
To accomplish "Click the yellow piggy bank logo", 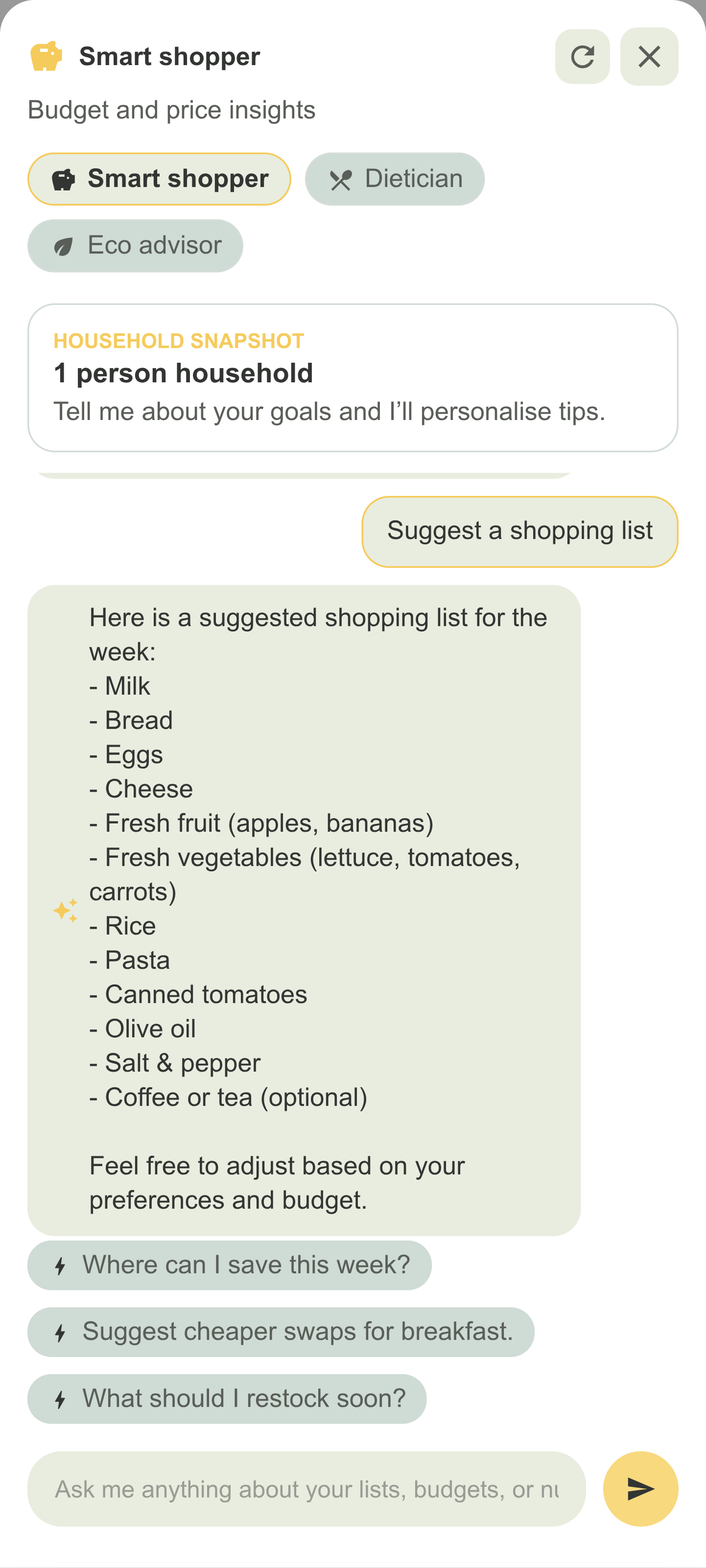I will pyautogui.click(x=46, y=57).
